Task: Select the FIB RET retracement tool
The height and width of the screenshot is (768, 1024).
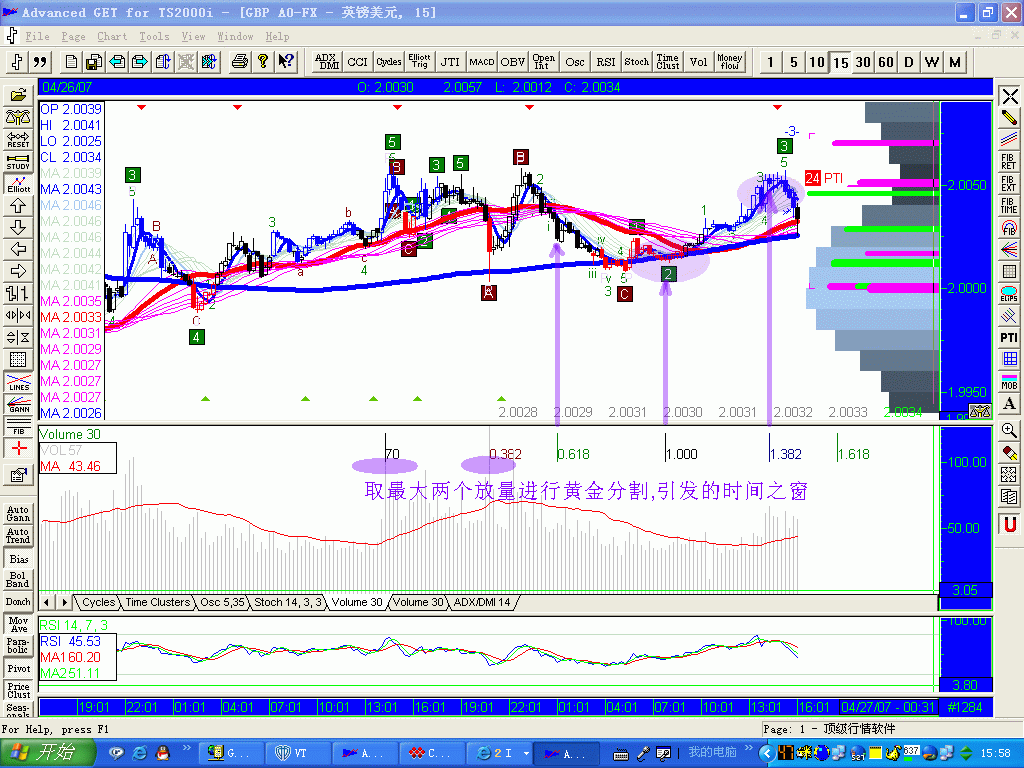Action: tap(1009, 162)
